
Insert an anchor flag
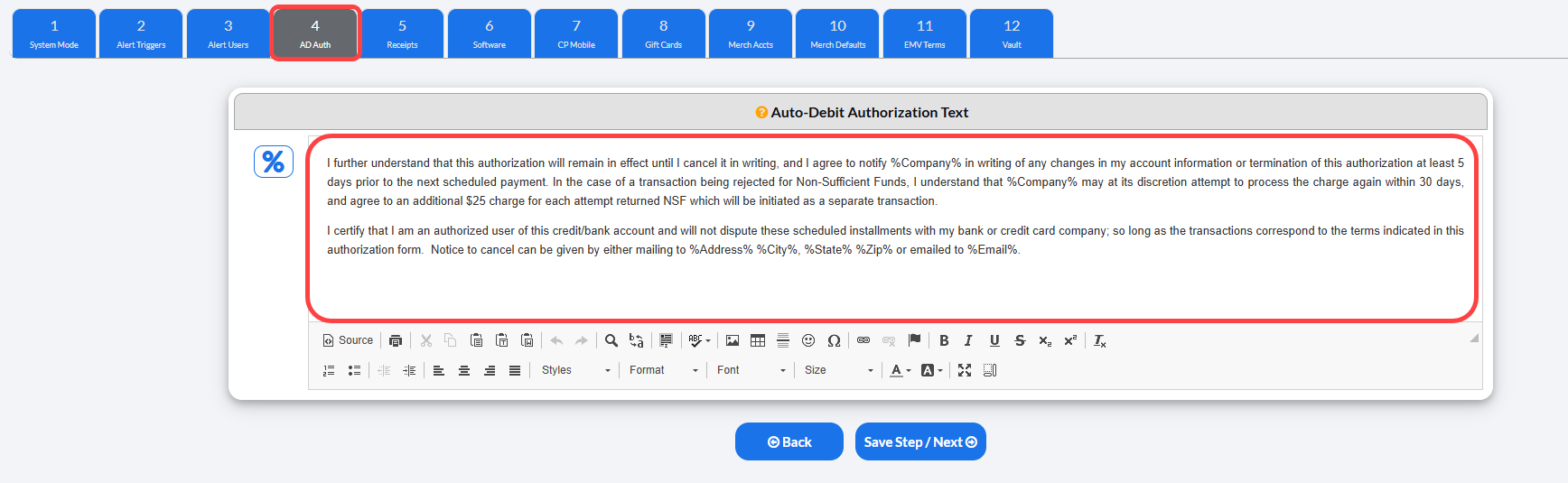(914, 340)
